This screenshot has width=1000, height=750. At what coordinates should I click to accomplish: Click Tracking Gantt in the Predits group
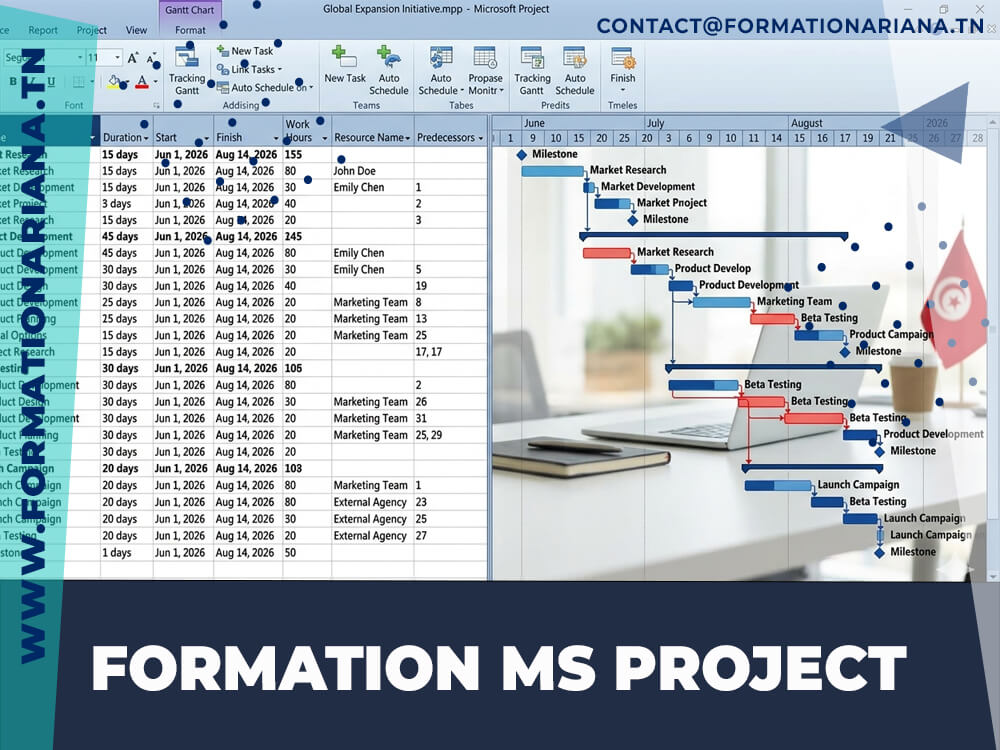click(x=532, y=71)
